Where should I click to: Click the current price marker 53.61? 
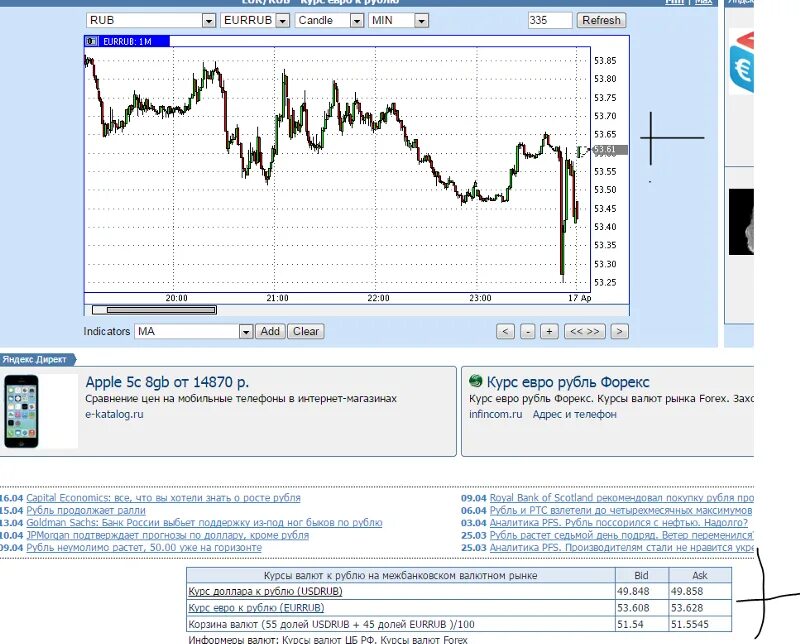pyautogui.click(x=610, y=150)
